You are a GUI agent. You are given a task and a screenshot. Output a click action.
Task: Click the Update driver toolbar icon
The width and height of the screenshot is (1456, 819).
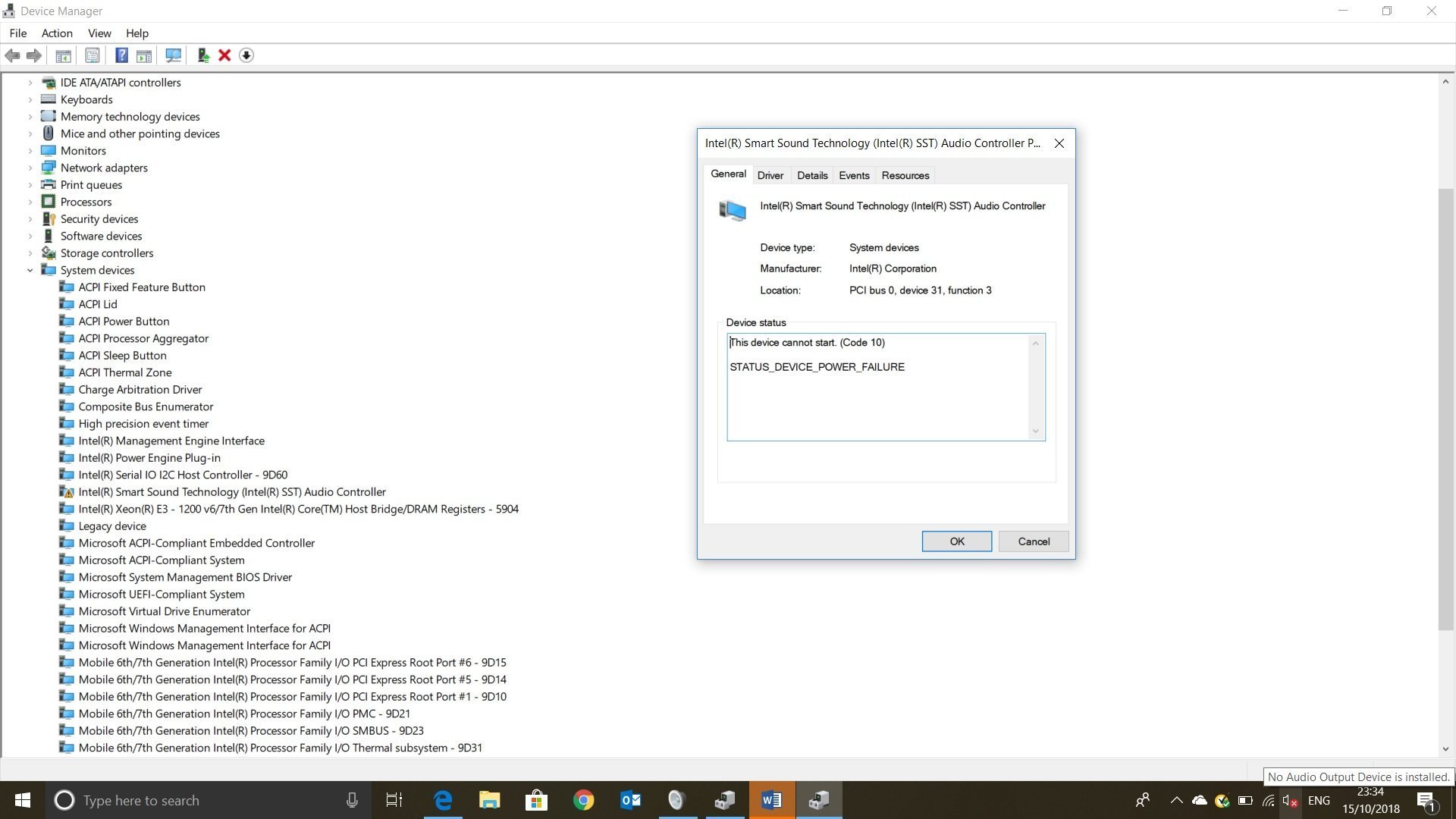pyautogui.click(x=203, y=55)
